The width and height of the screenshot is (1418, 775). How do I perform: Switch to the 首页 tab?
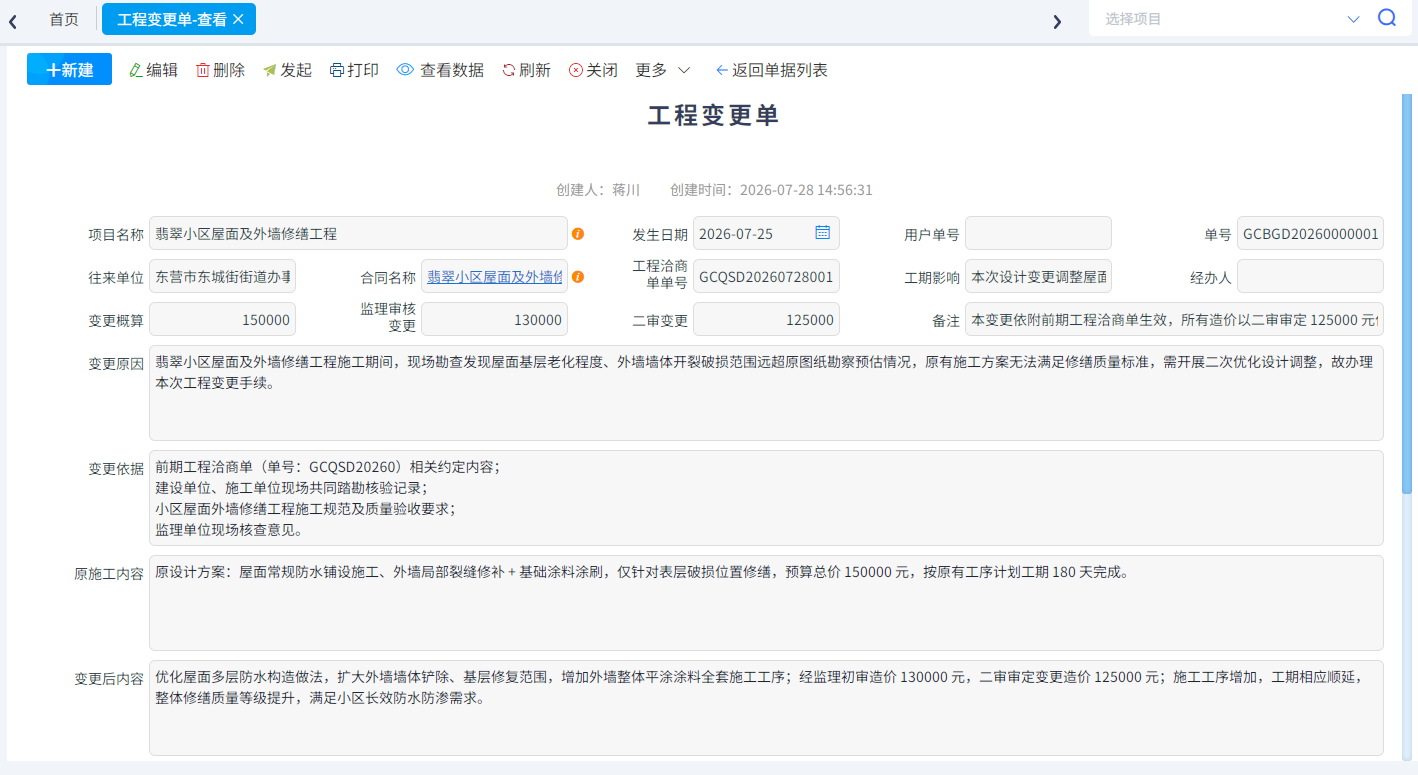tap(64, 19)
